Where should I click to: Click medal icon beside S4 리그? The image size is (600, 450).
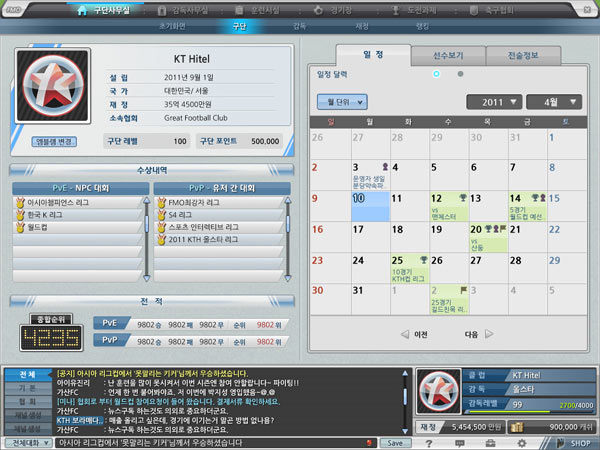tap(161, 215)
